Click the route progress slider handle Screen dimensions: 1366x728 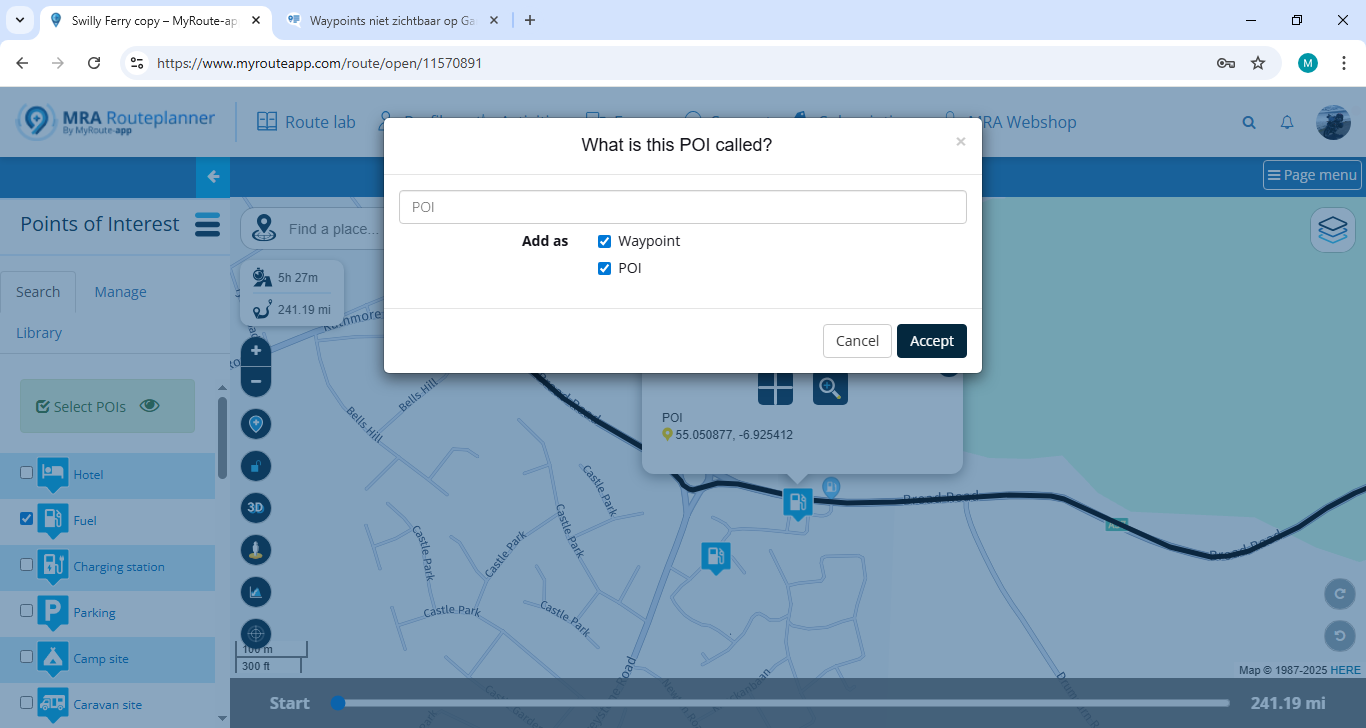(x=338, y=703)
